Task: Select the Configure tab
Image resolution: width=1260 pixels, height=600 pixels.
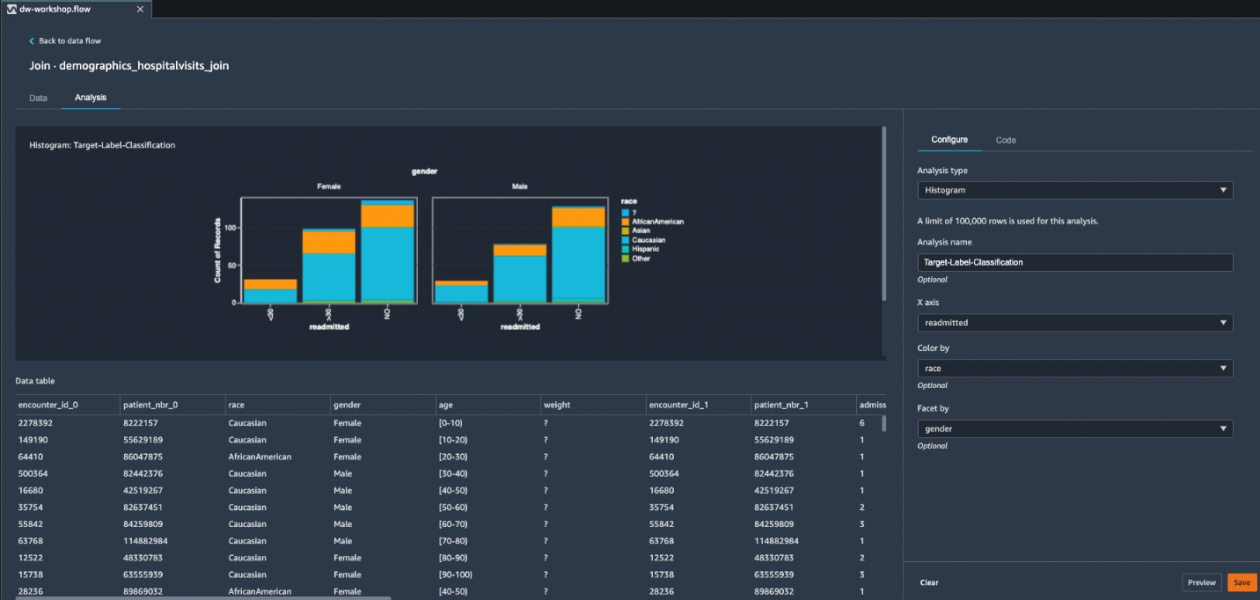Action: [x=950, y=139]
